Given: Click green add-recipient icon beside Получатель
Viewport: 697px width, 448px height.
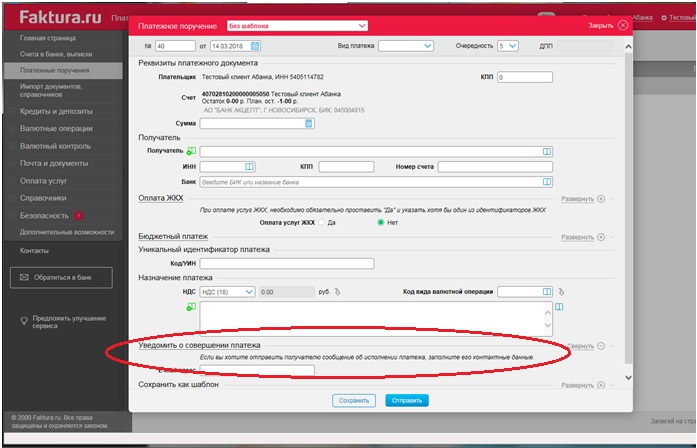Looking at the screenshot, I should click(x=191, y=151).
